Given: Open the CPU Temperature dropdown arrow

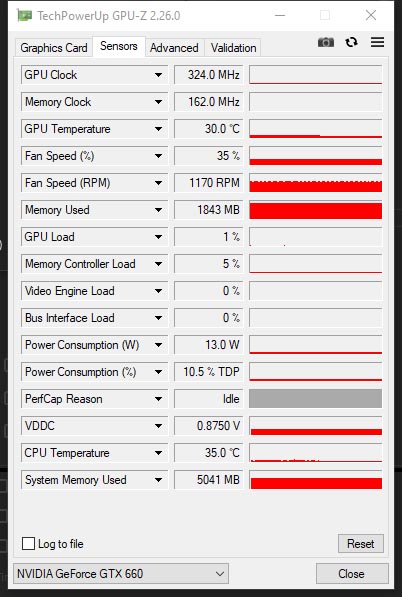Looking at the screenshot, I should coord(158,453).
